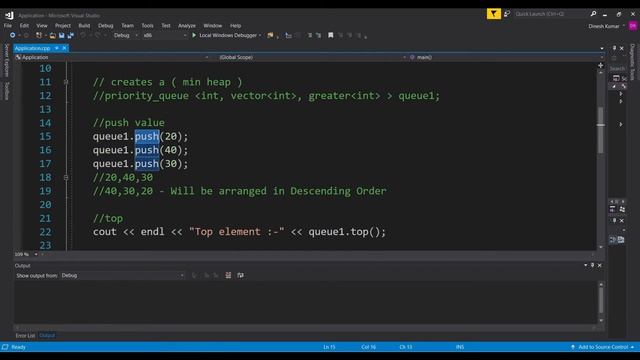
Task: Click the Output panel vertical scrollbar
Action: click(x=600, y=302)
